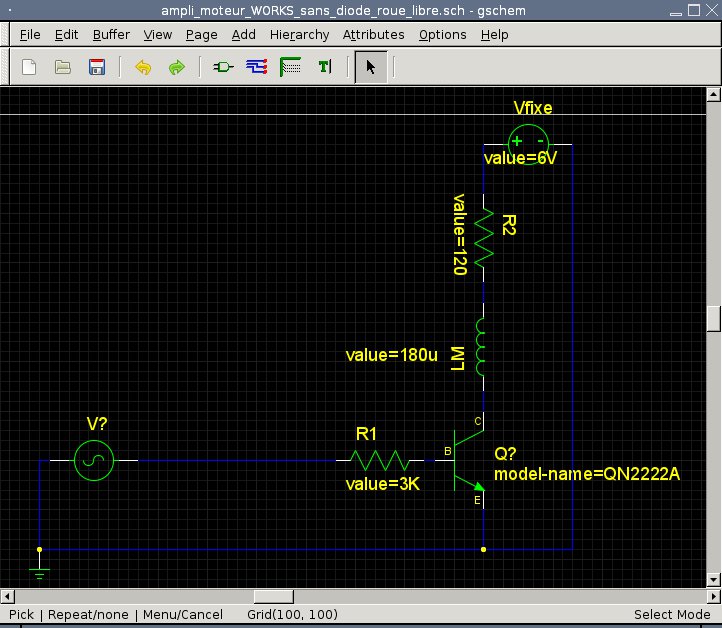Image resolution: width=722 pixels, height=628 pixels.
Task: Open the File menu
Action: click(x=30, y=34)
